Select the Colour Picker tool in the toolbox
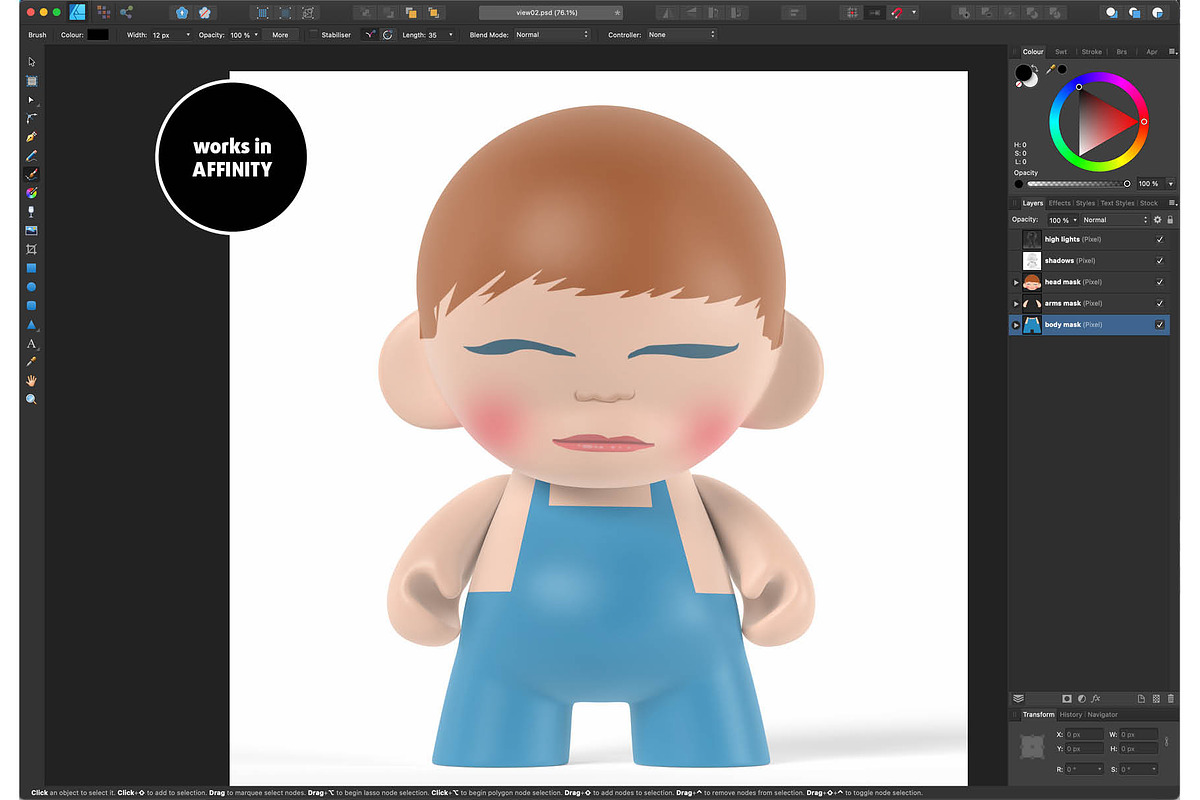The height and width of the screenshot is (800, 1200). click(31, 361)
